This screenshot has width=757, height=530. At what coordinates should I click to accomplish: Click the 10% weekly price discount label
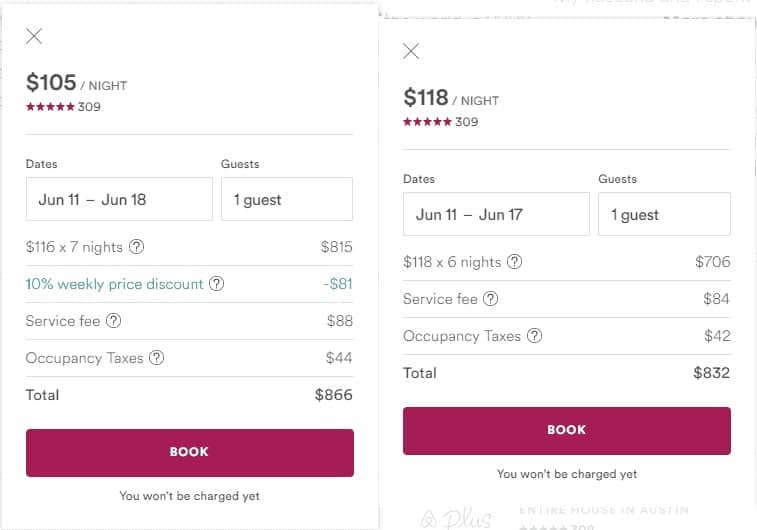pos(114,284)
